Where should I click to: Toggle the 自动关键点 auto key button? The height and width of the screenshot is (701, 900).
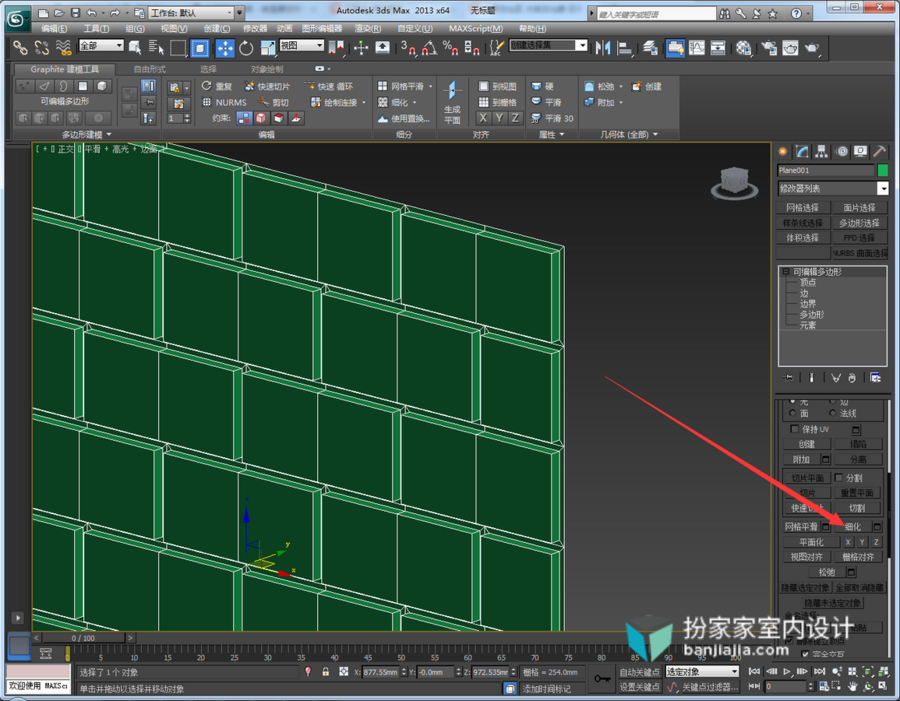(x=639, y=671)
